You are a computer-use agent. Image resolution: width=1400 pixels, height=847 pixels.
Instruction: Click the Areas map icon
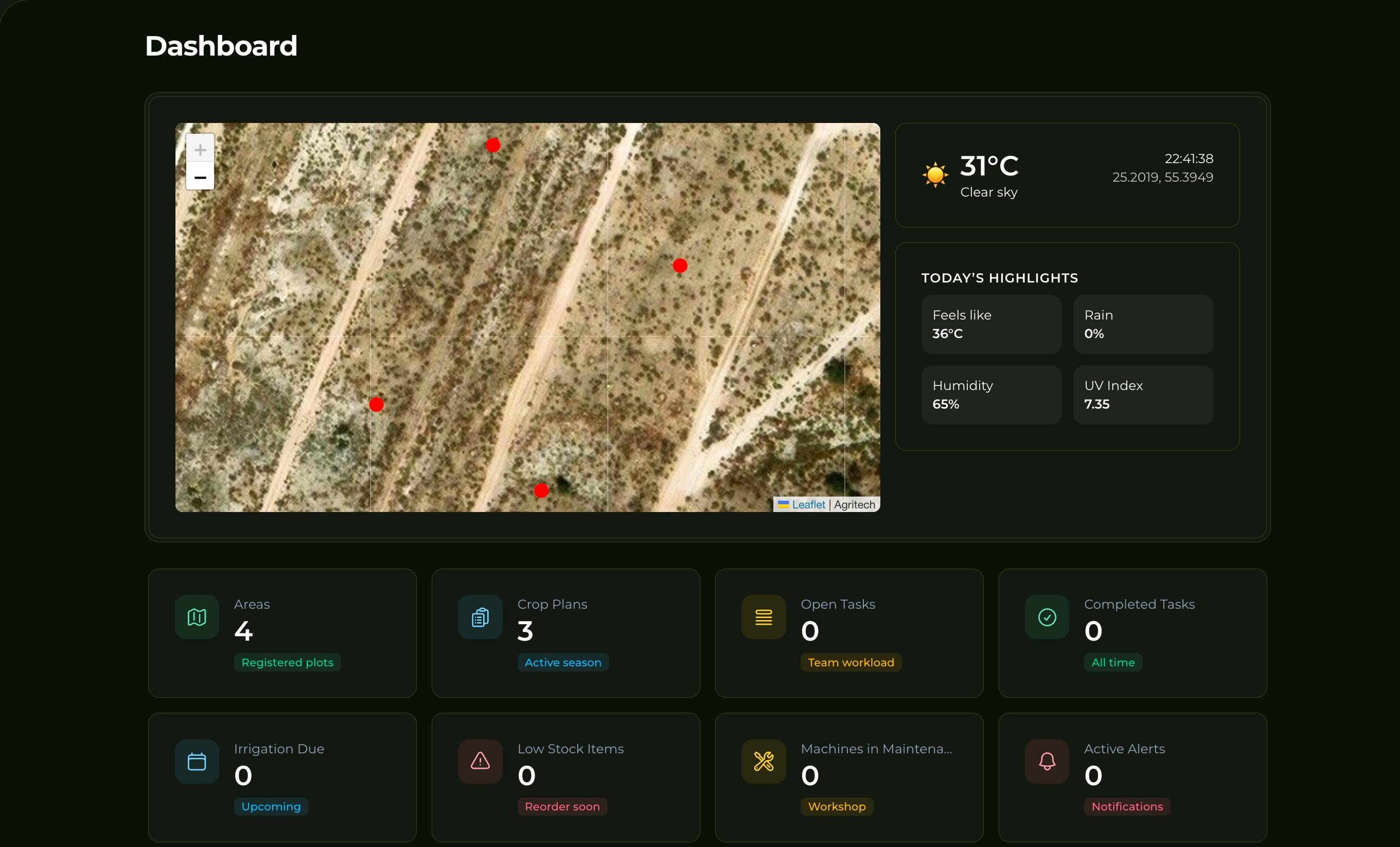click(196, 617)
